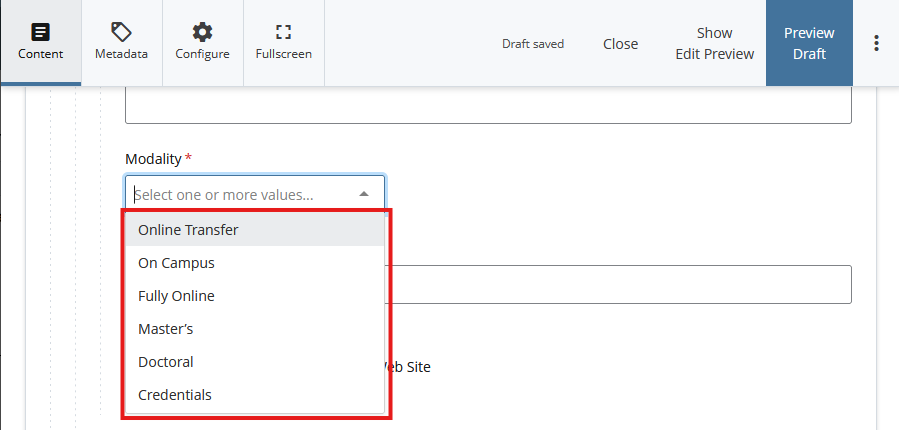
Task: Open the three-dot more options menu
Action: [876, 43]
